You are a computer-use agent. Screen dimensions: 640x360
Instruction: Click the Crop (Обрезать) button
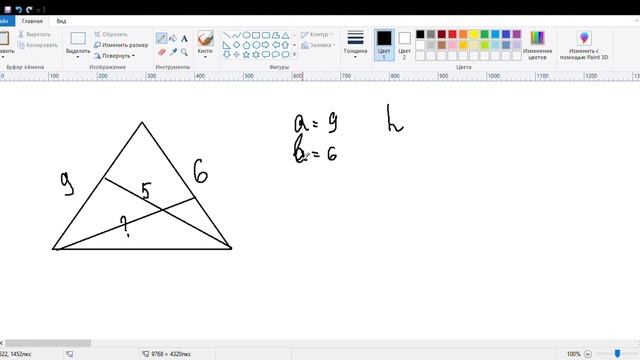[x=111, y=34]
